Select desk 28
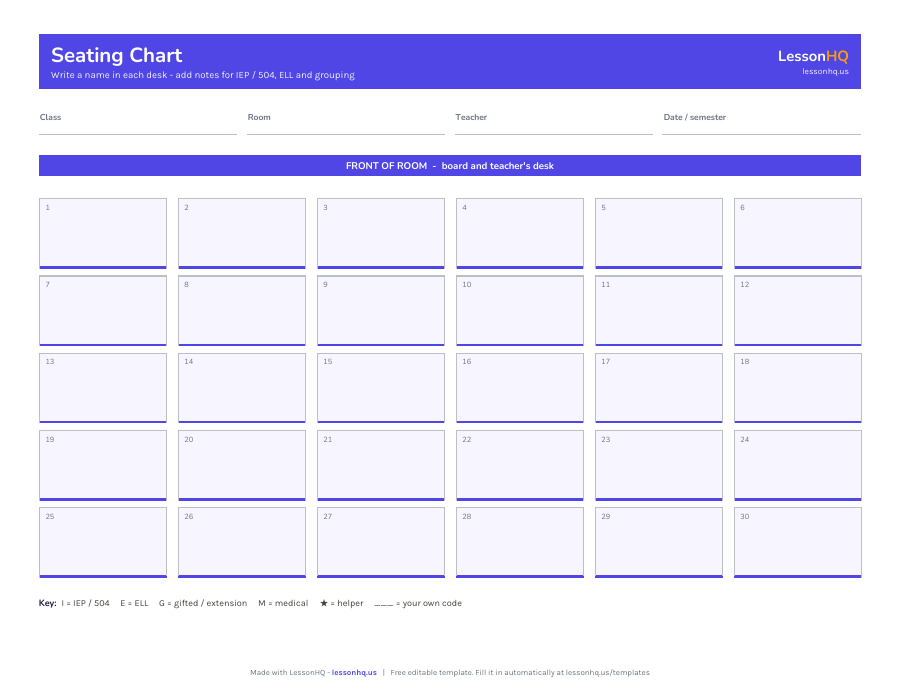The height and width of the screenshot is (696, 900). 519,542
